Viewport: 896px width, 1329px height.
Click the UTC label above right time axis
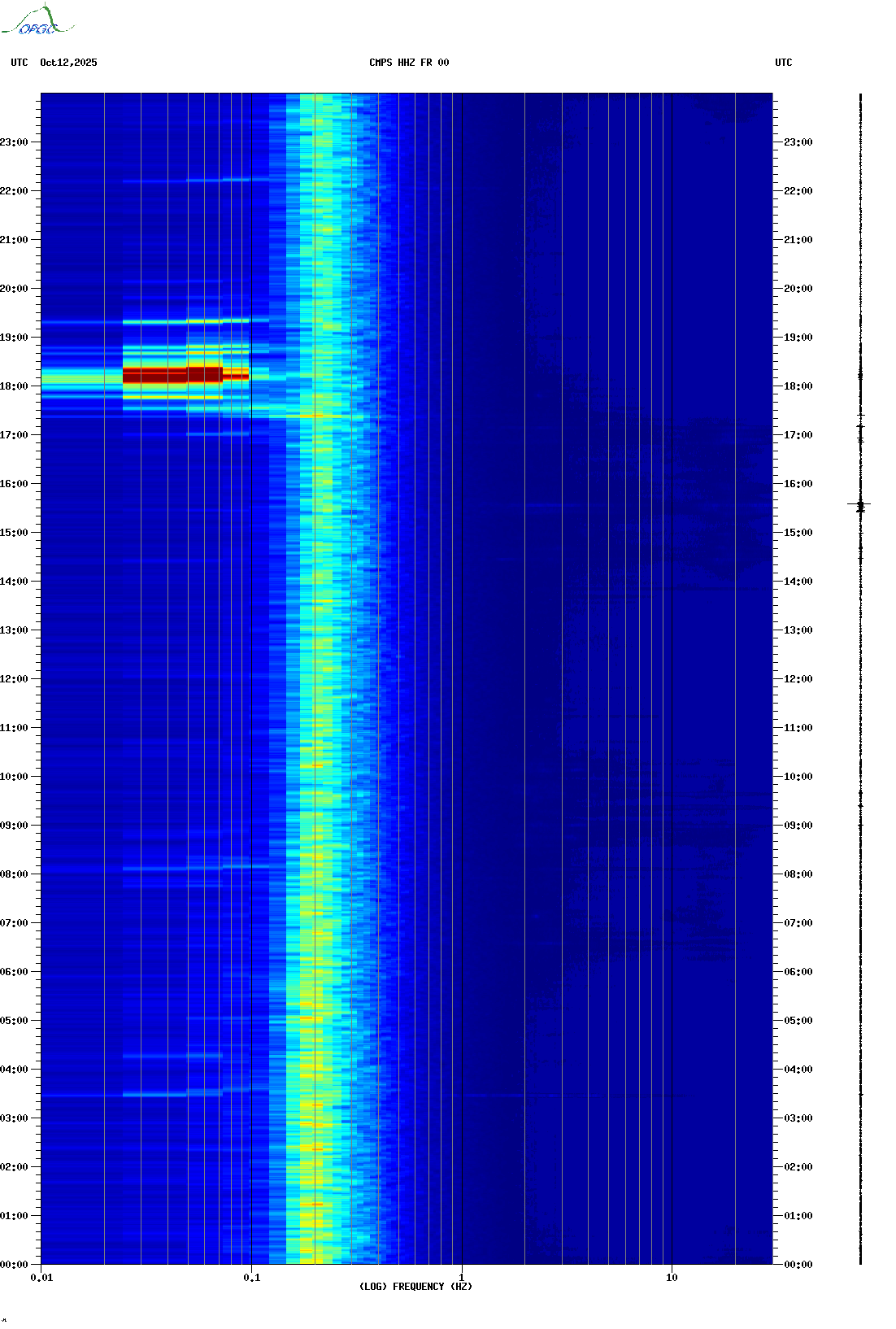(784, 63)
